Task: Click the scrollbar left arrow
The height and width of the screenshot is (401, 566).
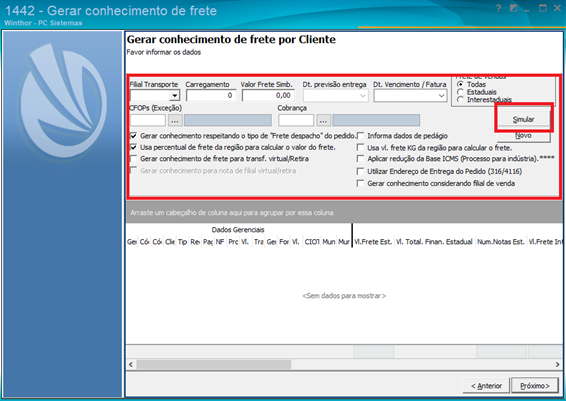Action: pyautogui.click(x=131, y=365)
